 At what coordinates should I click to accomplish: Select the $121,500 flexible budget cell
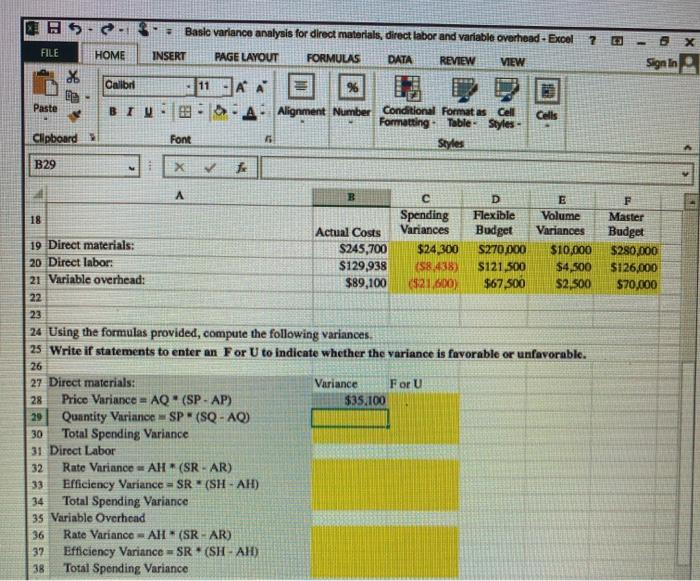[x=495, y=267]
